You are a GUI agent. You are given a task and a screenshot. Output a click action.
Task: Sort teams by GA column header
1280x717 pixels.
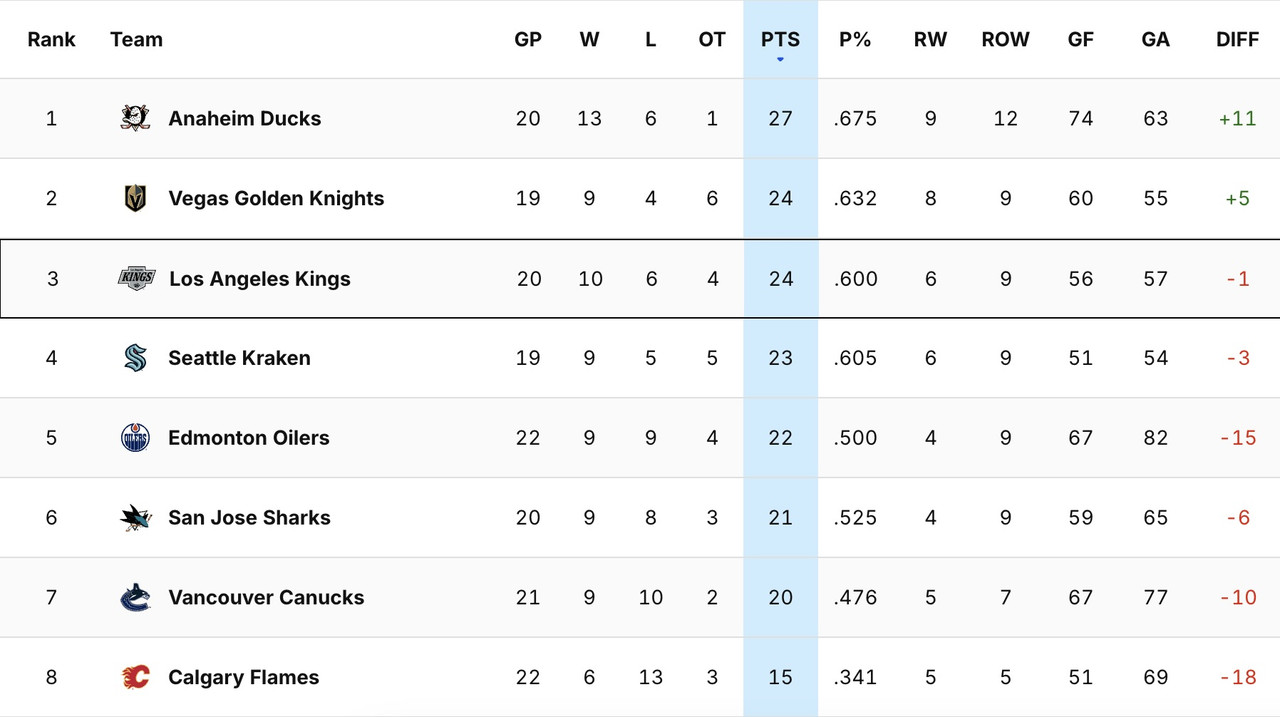click(1155, 39)
